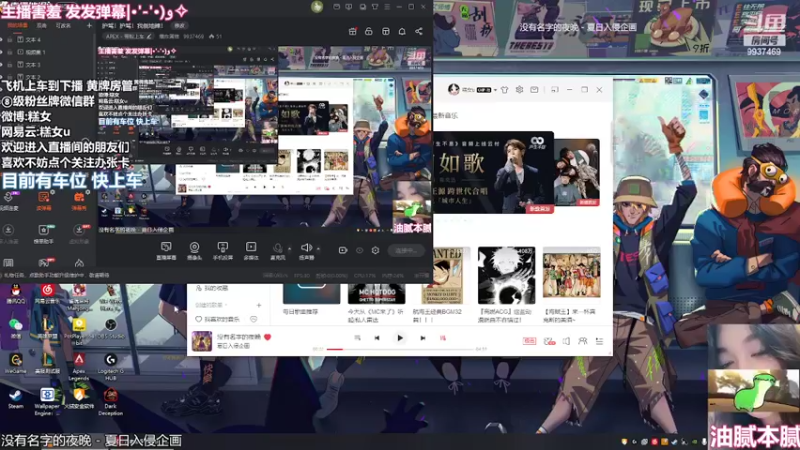Click the microphone icon in streaming toolbar
Screen dimensions: 800x450
click(x=278, y=248)
